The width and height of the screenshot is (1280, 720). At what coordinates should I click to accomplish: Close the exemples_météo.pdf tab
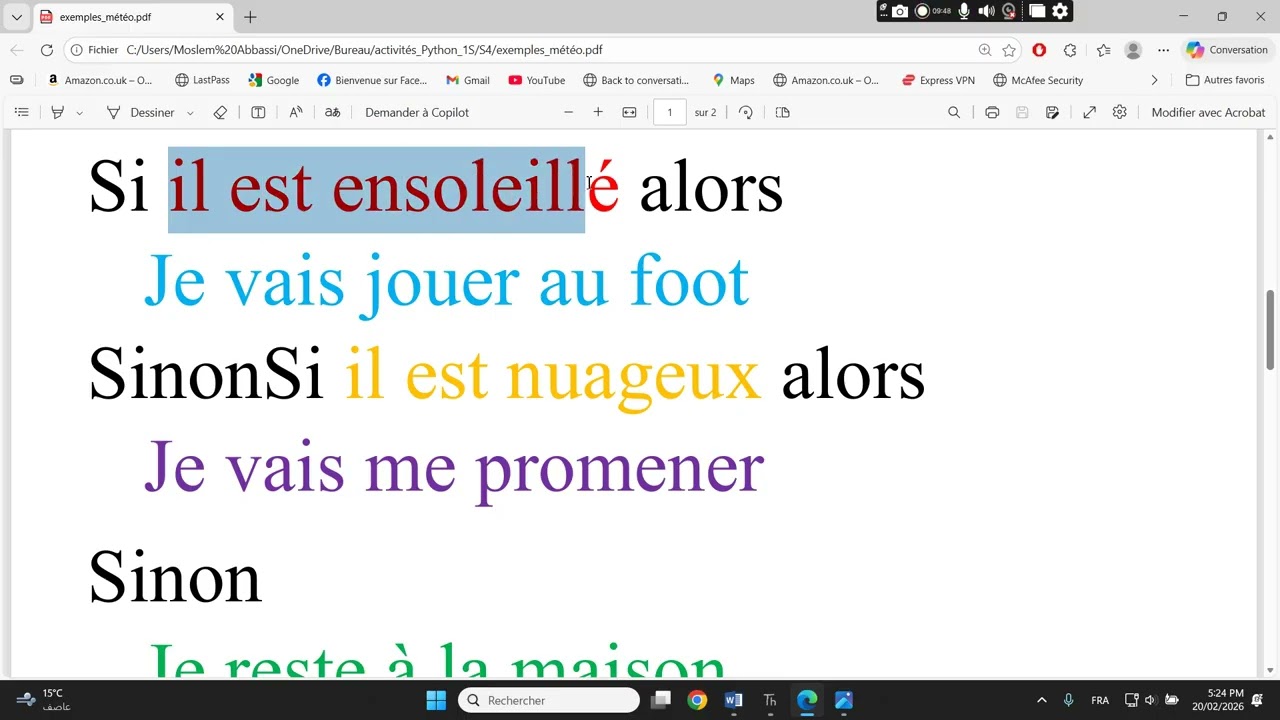220,17
